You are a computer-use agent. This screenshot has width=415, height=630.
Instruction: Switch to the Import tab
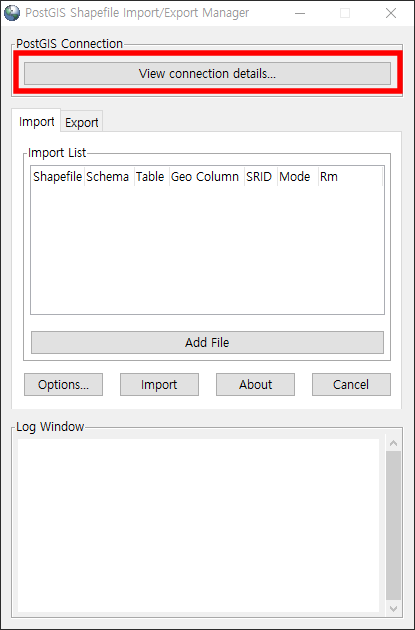coord(37,121)
